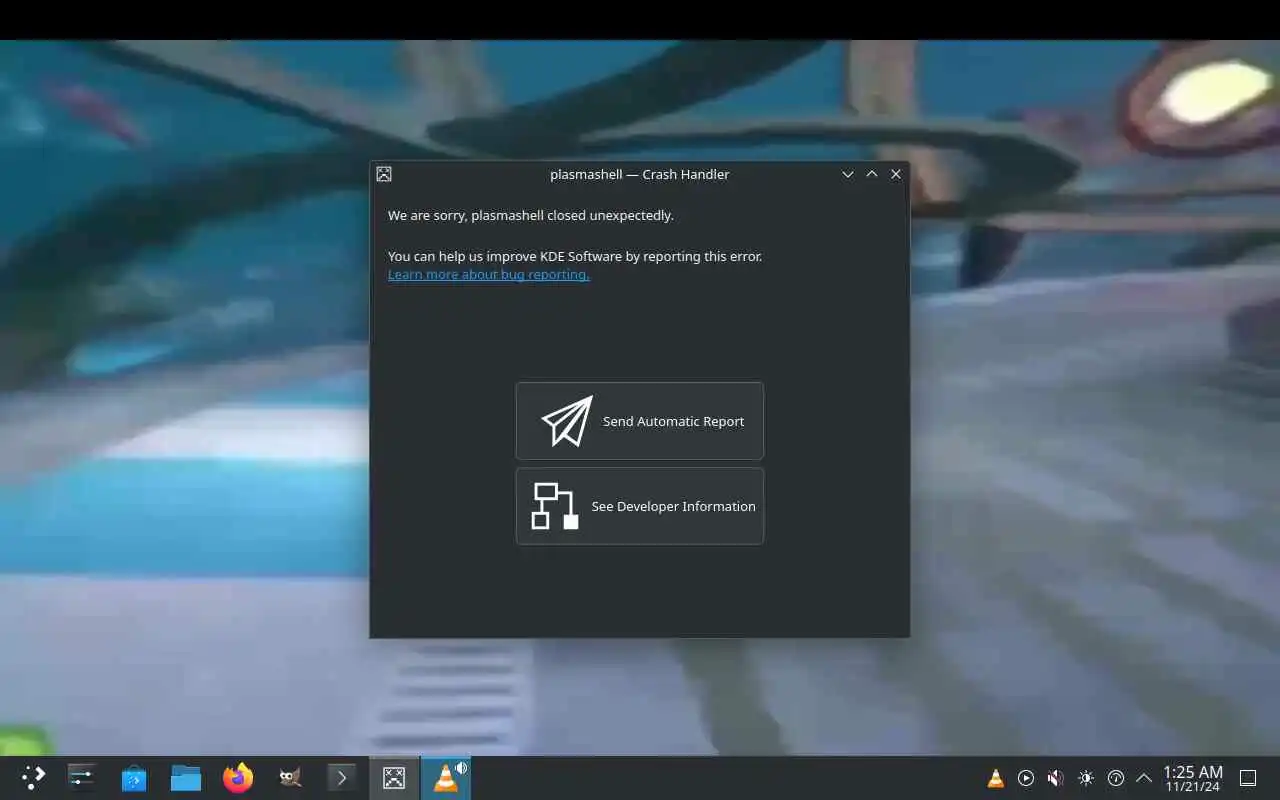Screen dimensions: 1280x800
Task: Open the audio volume tray icon
Action: [x=1056, y=778]
